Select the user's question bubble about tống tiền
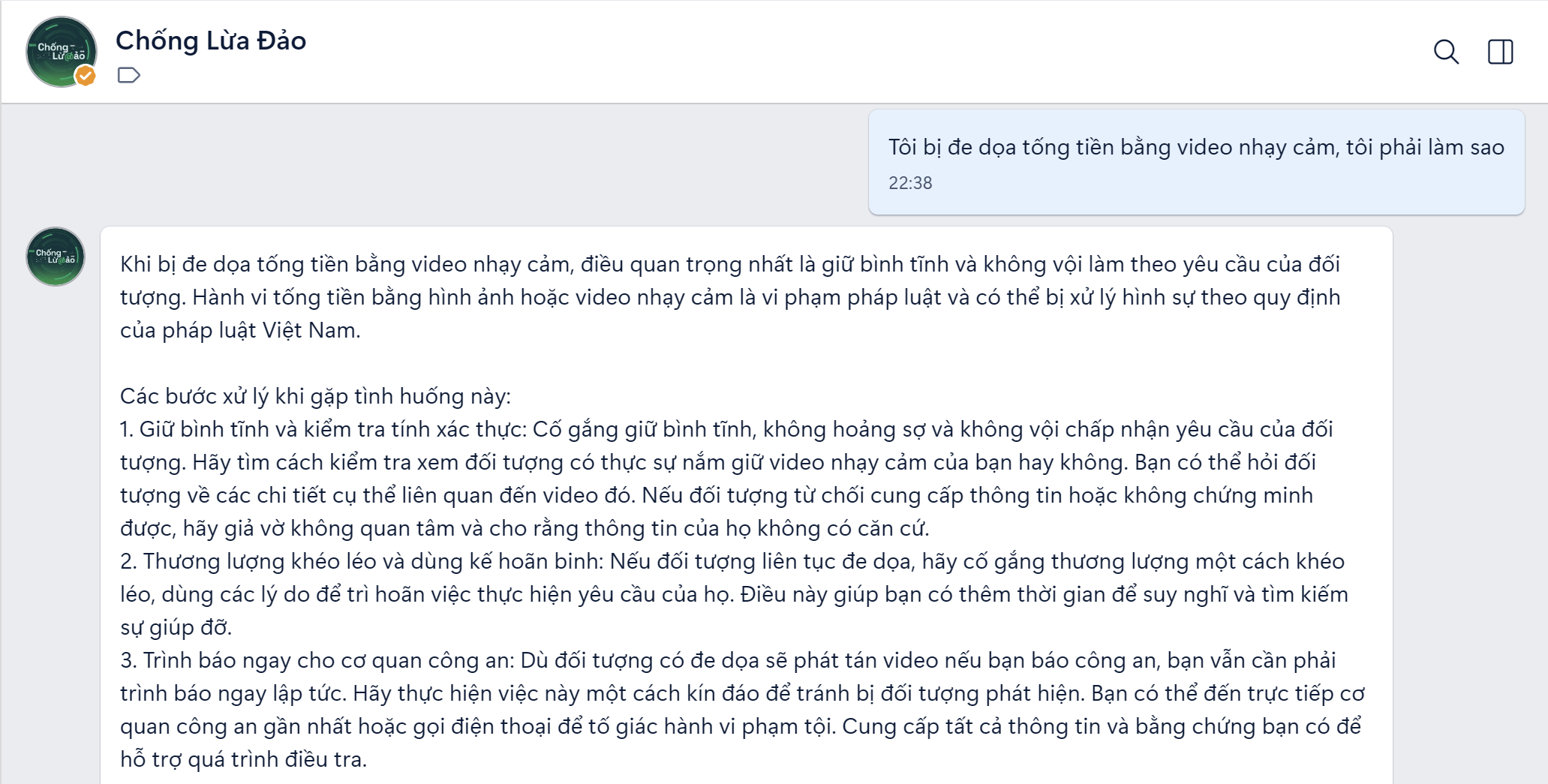1548x784 pixels. click(1196, 148)
